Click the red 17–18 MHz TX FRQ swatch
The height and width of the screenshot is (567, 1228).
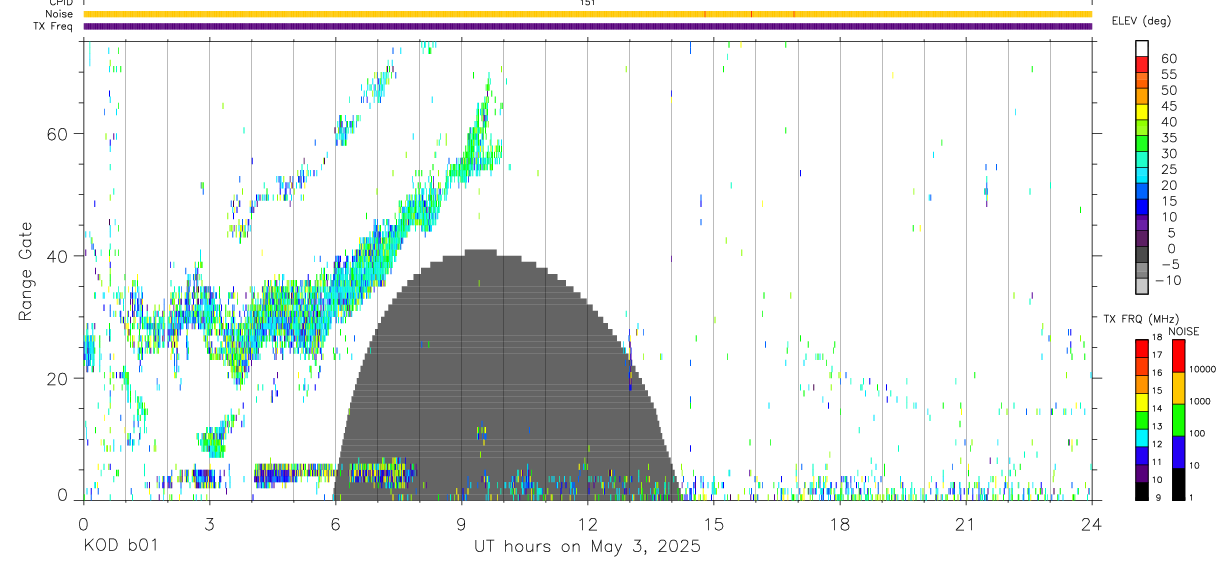(x=1142, y=349)
